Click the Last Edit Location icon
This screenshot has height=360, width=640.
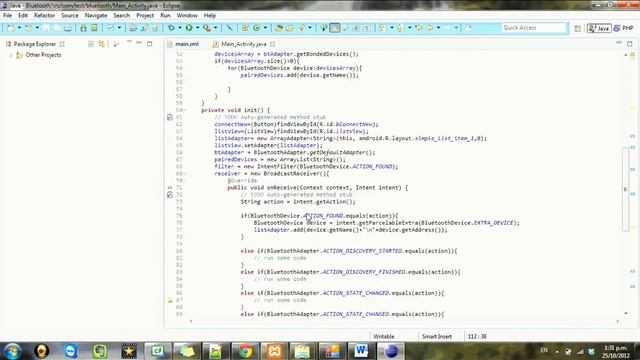pyautogui.click(x=419, y=28)
